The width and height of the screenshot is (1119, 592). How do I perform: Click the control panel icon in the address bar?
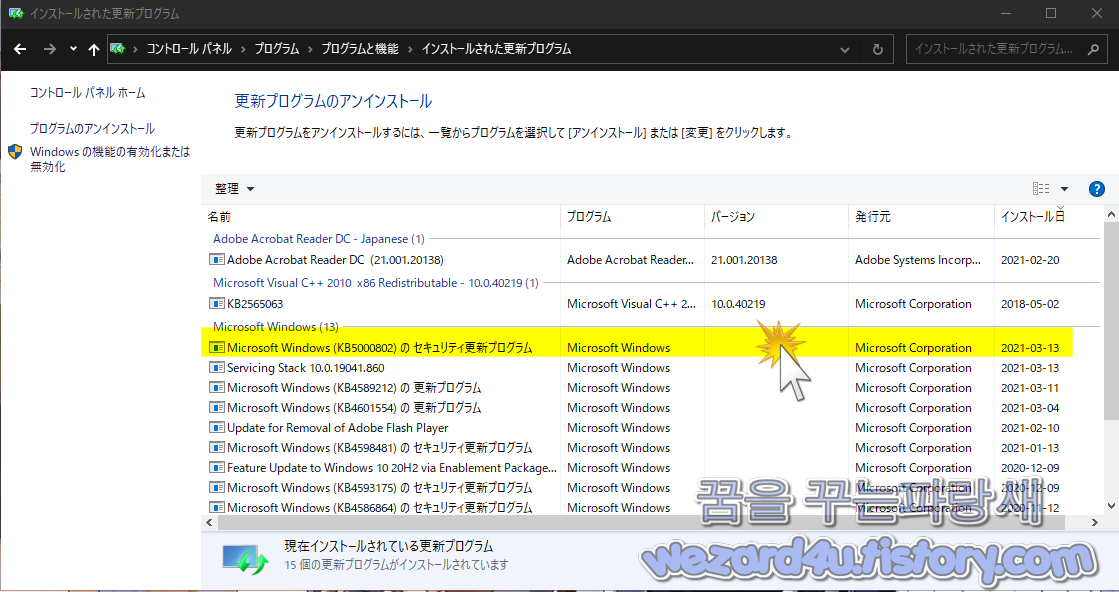(x=117, y=49)
